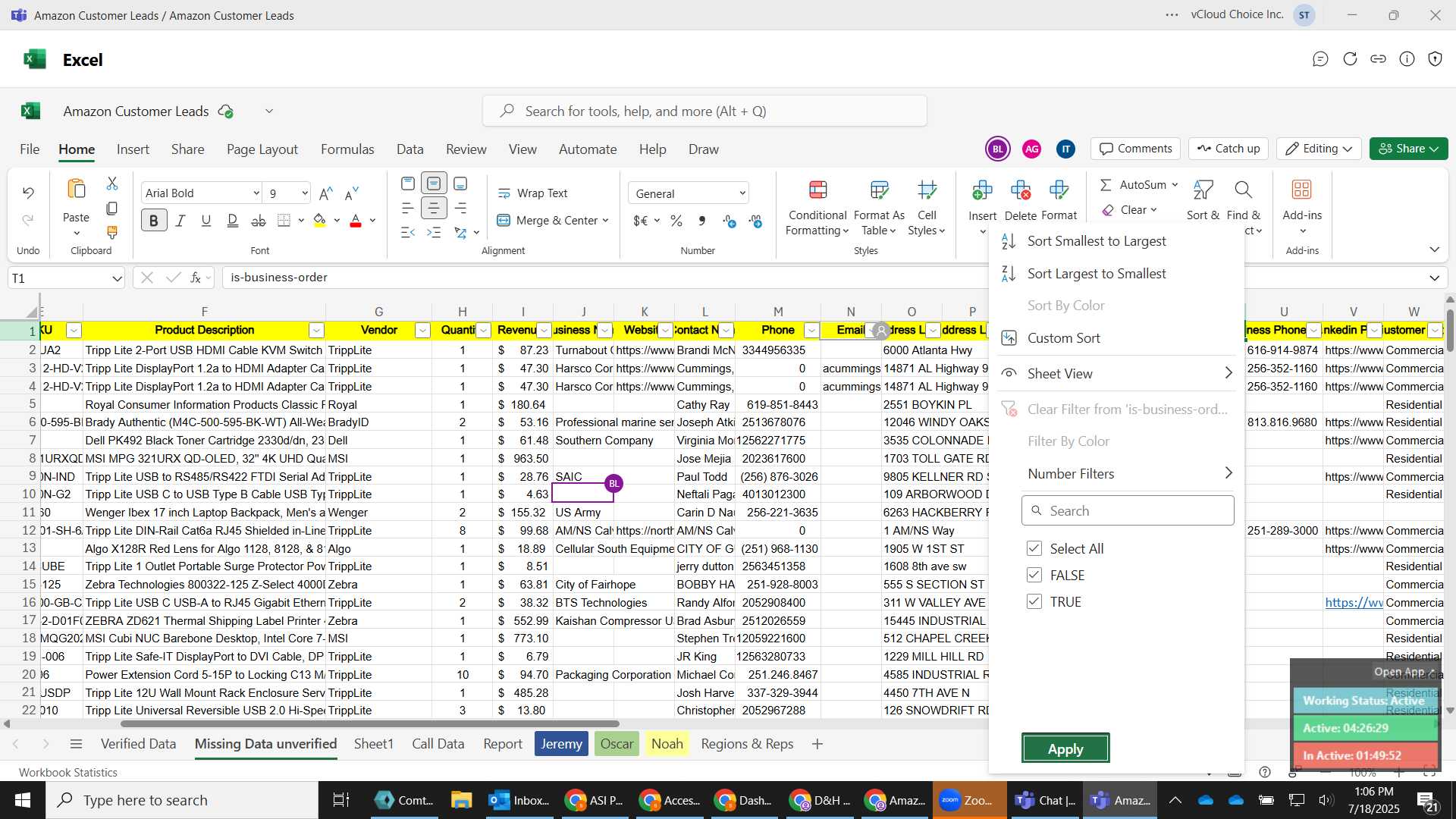1456x819 pixels.
Task: Open the General number format dropdown
Action: (742, 193)
